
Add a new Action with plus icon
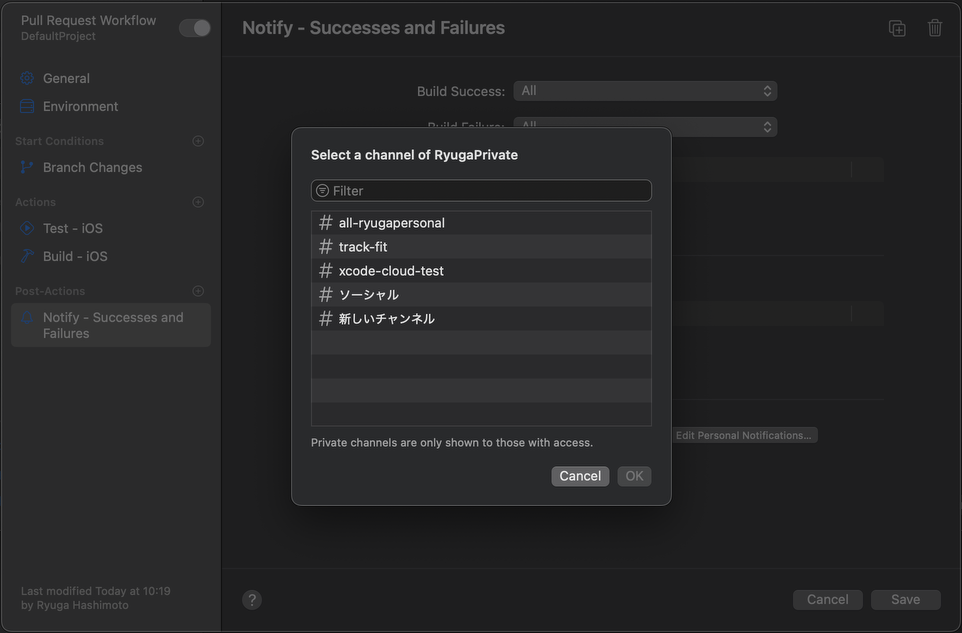(x=198, y=202)
